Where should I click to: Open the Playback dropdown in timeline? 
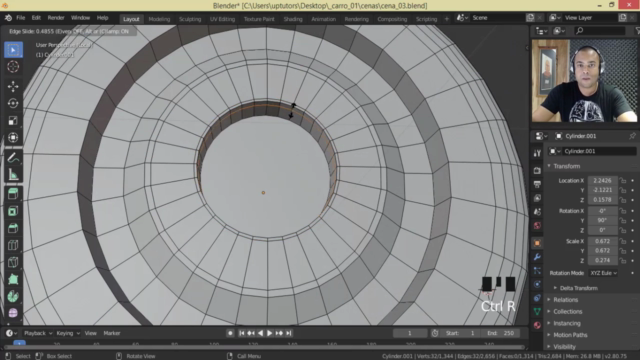pos(38,333)
